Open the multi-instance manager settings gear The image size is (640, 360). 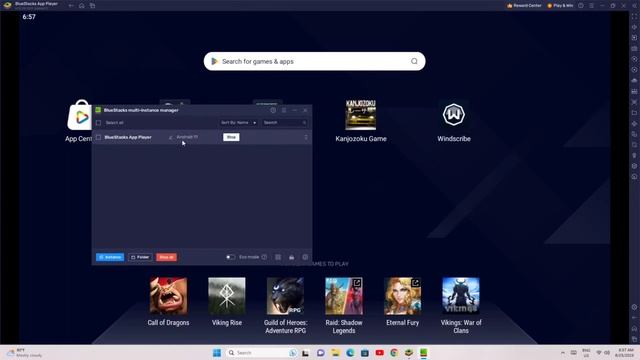(305, 257)
